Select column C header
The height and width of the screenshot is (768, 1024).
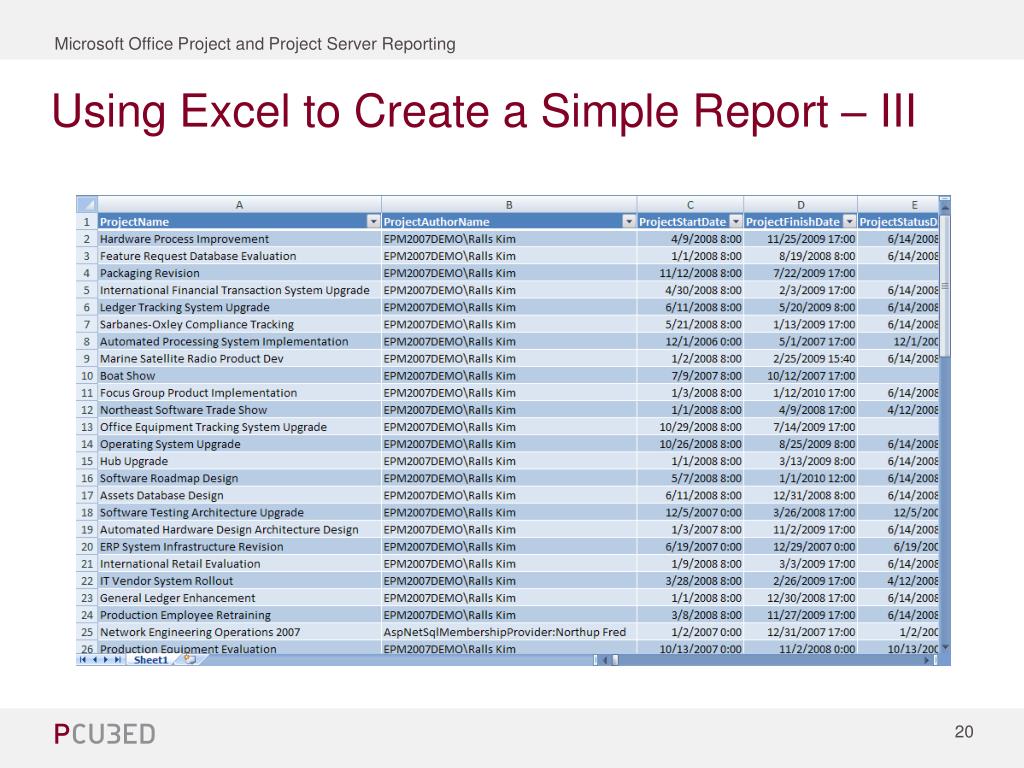(x=690, y=205)
